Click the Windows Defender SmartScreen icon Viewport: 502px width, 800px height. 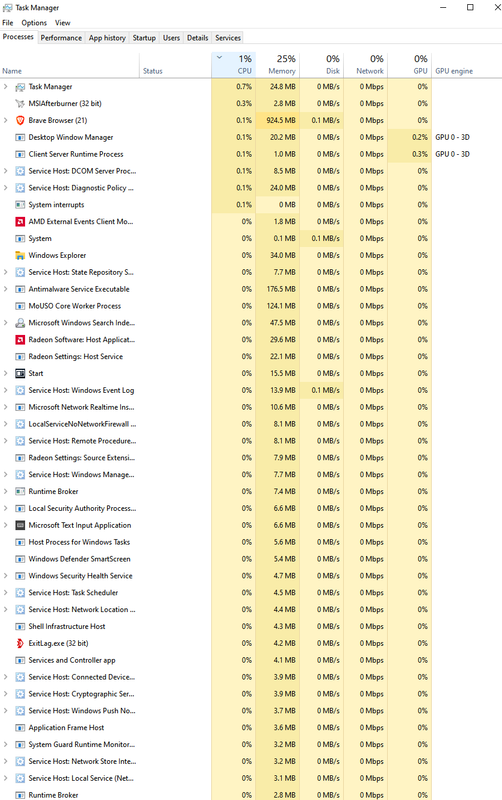coord(20,559)
